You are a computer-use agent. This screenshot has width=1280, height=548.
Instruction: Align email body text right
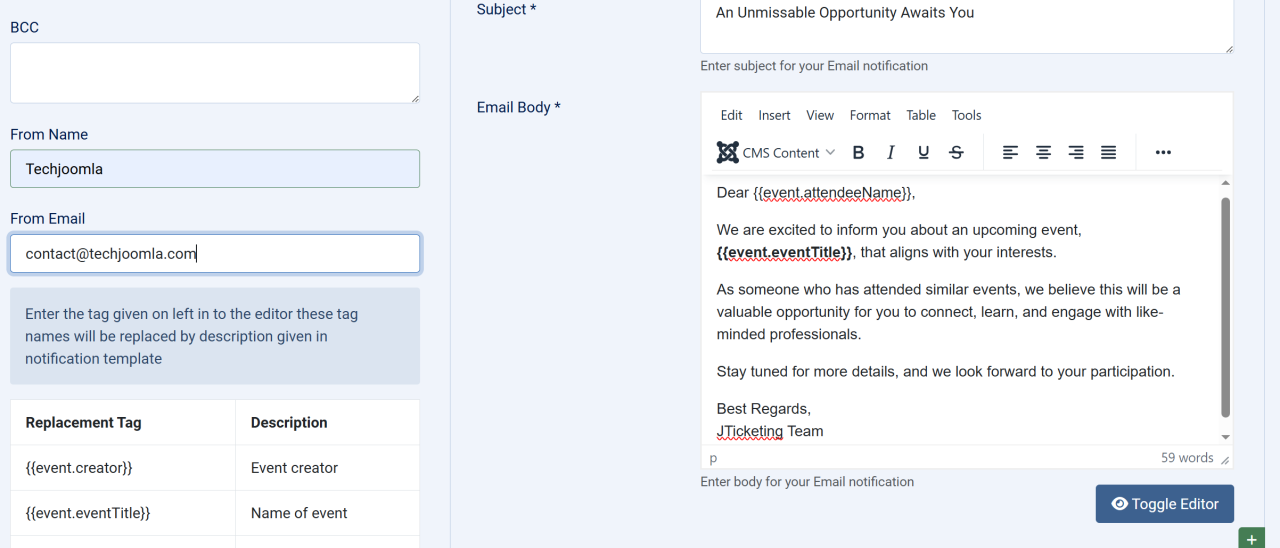[x=1076, y=153]
